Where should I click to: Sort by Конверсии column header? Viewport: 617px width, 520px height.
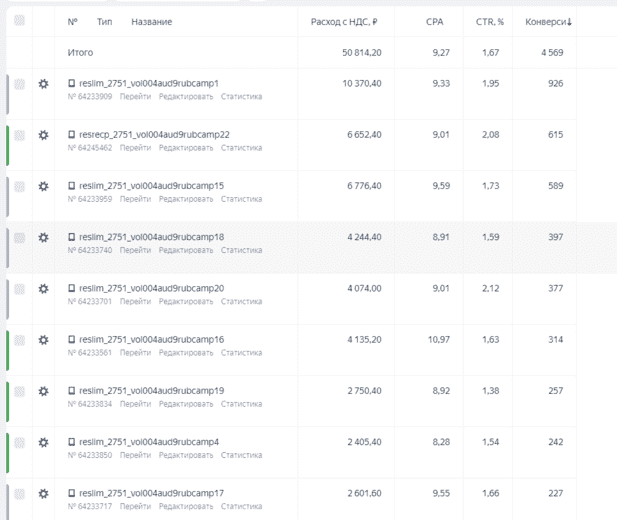pyautogui.click(x=546, y=22)
